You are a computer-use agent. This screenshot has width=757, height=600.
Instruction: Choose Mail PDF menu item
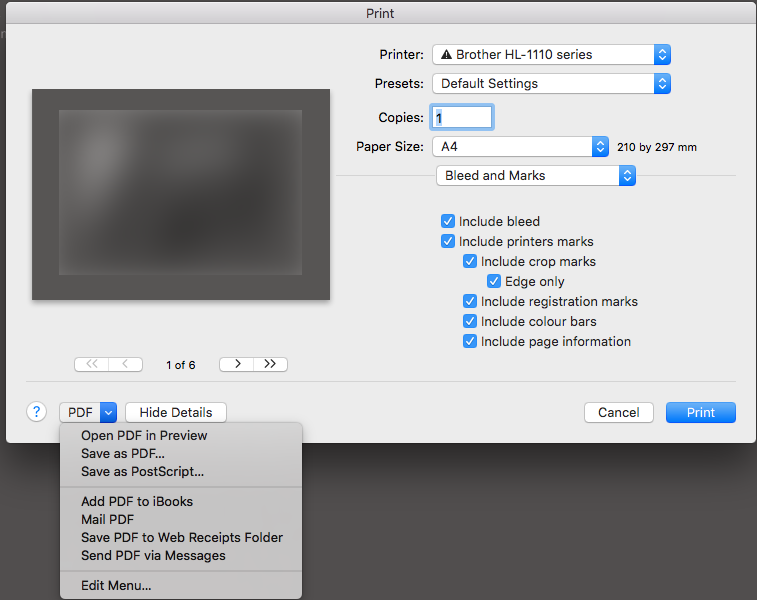click(x=181, y=519)
